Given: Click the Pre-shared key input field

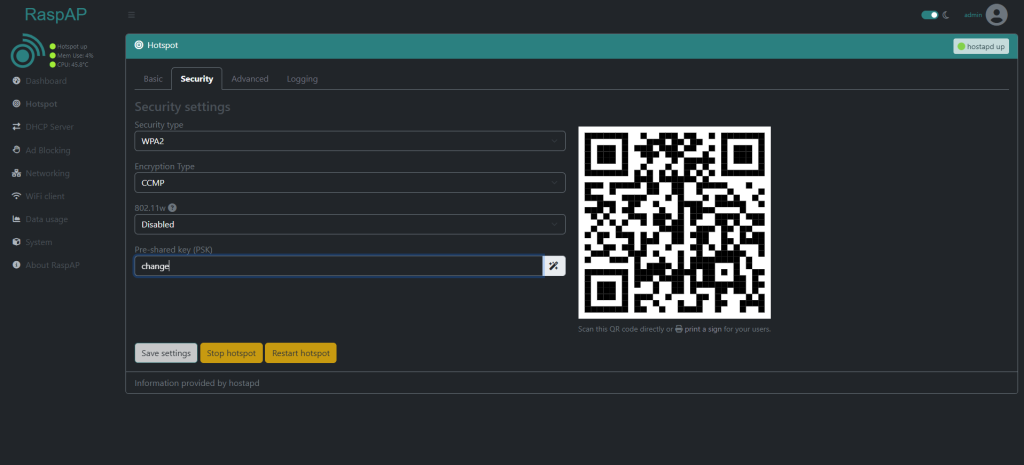Looking at the screenshot, I should (x=338, y=266).
